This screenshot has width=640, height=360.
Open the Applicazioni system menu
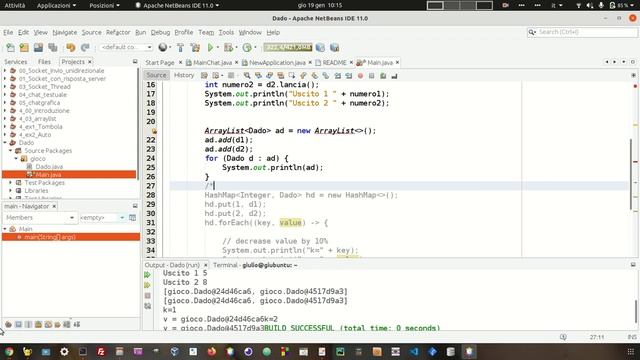pyautogui.click(x=56, y=5)
